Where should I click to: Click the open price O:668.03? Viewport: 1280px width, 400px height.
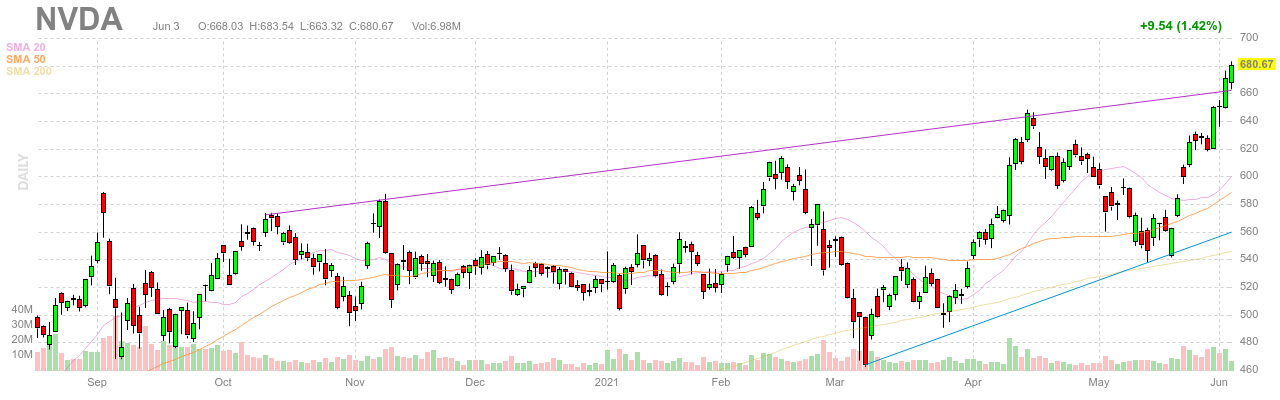coord(221,24)
